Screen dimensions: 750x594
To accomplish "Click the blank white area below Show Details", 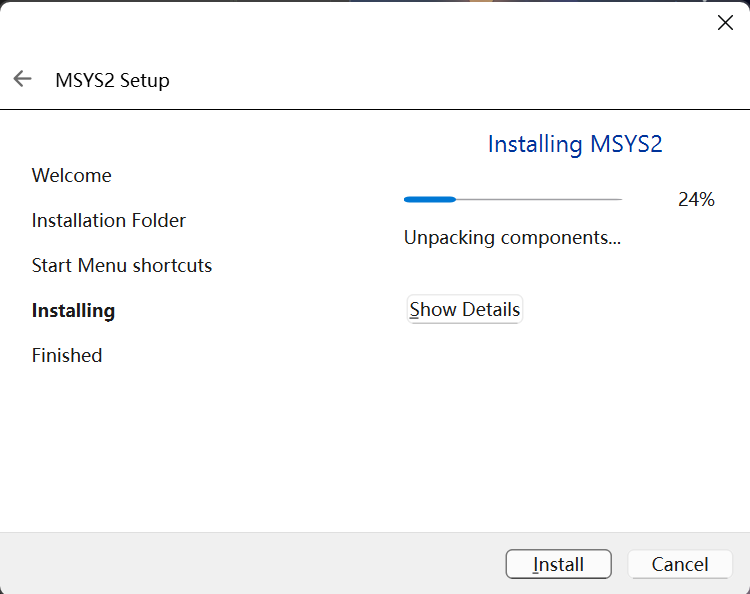I will click(x=560, y=430).
